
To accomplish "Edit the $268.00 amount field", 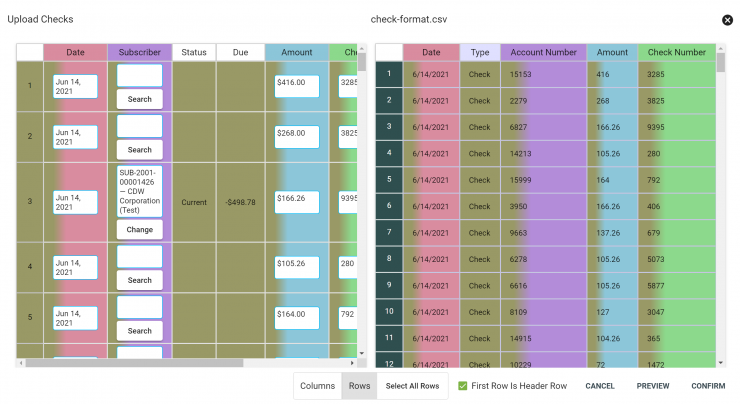I will tap(297, 137).
